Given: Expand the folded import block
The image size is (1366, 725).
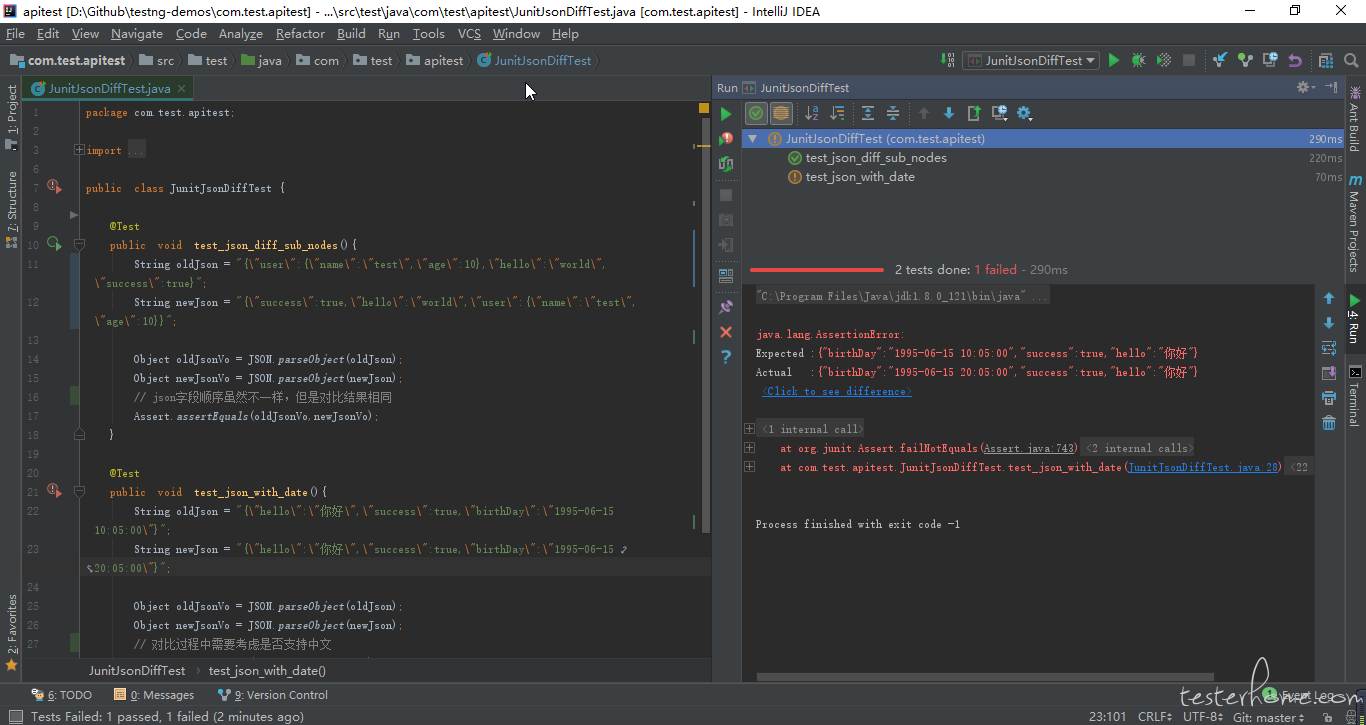Looking at the screenshot, I should (x=79, y=150).
